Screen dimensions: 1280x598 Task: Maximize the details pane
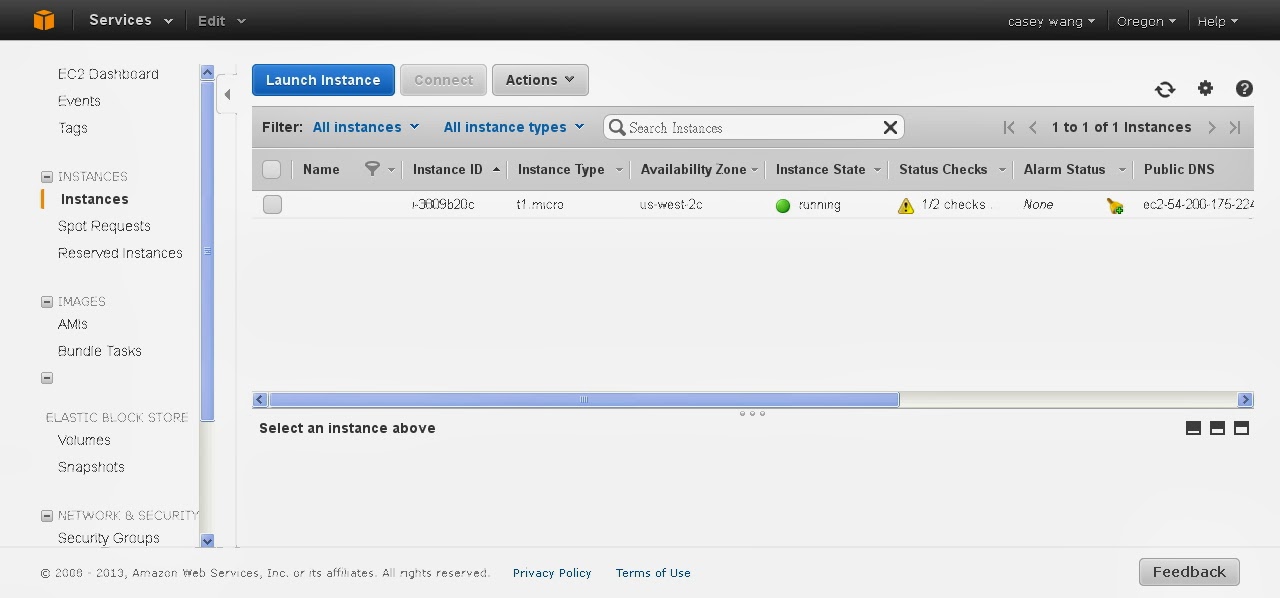coord(1241,428)
